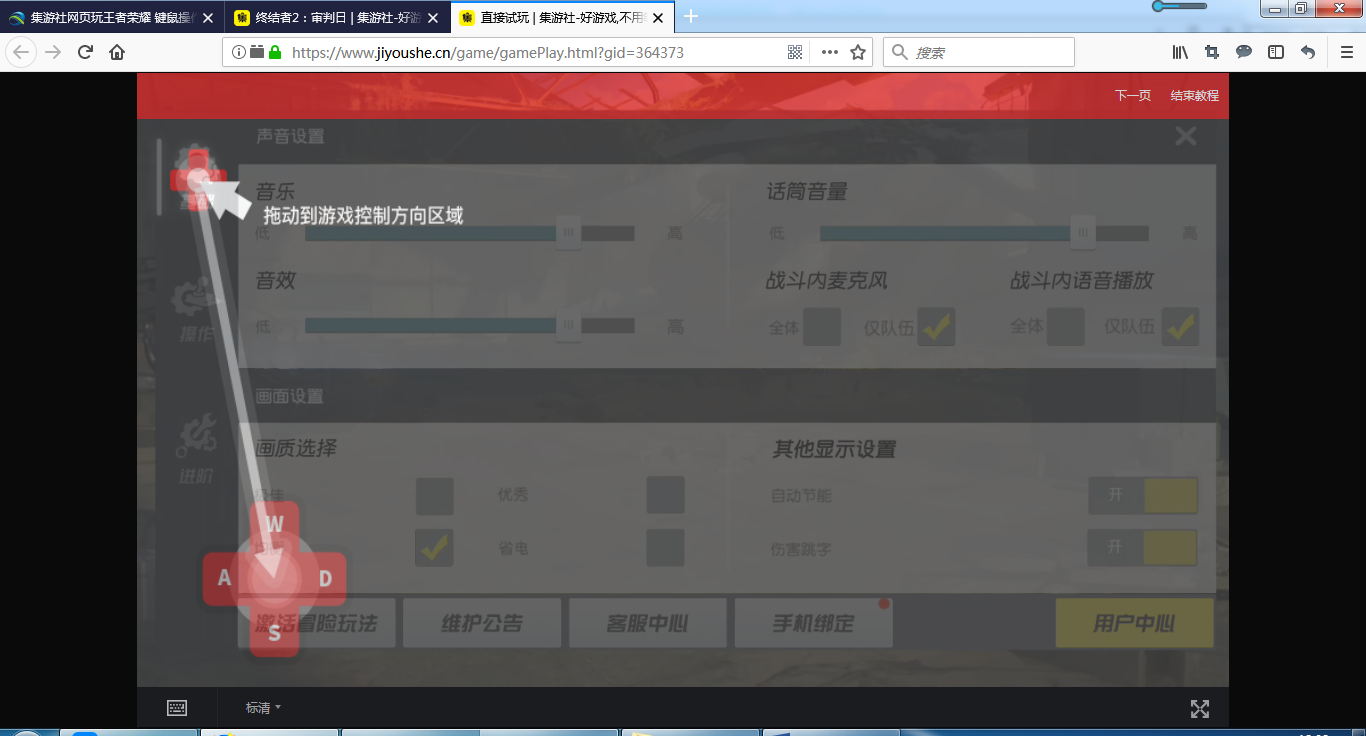Screen dimensions: 1366x736
Task: Click 下一页 tutorial link
Action: tap(1132, 96)
